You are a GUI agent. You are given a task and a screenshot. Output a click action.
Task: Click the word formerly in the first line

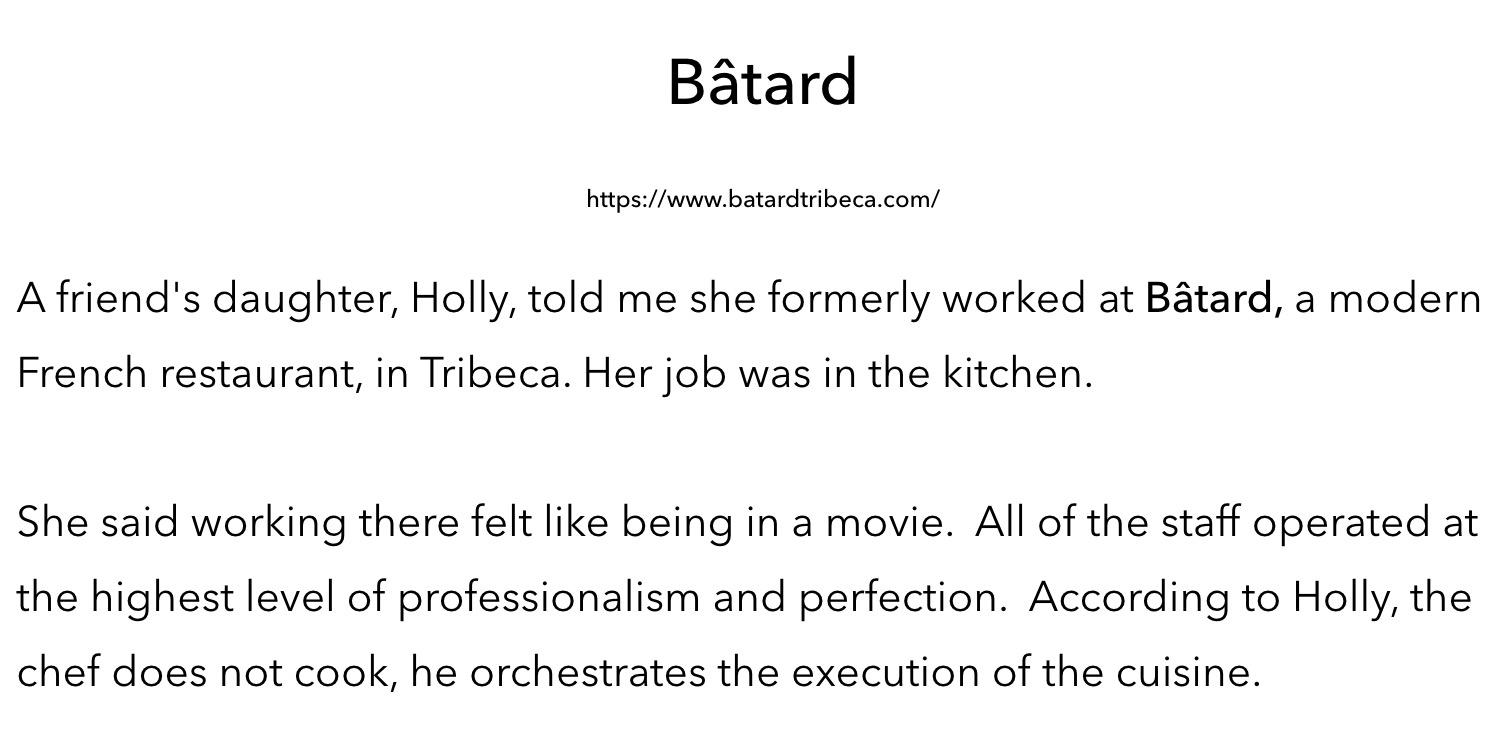pyautogui.click(x=849, y=299)
